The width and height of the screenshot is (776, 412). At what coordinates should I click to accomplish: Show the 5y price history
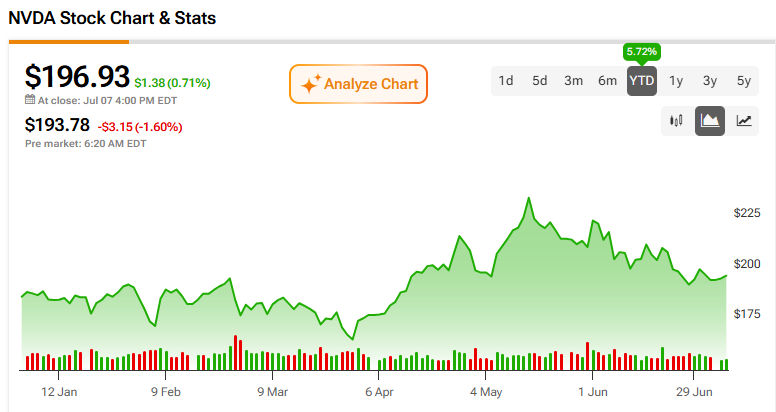tap(744, 81)
